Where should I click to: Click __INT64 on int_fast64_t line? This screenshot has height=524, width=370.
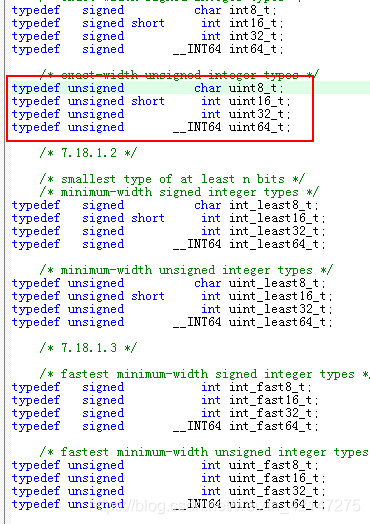(197, 426)
